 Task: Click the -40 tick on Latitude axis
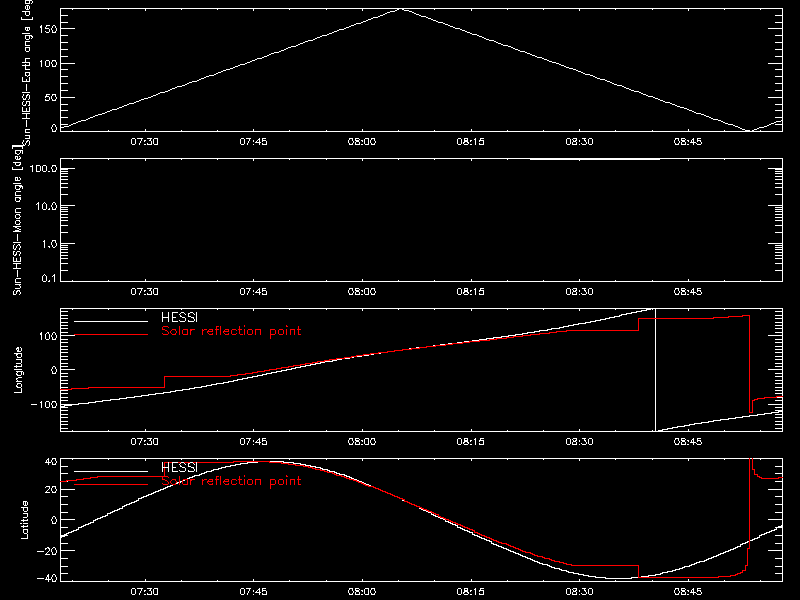tap(47, 579)
